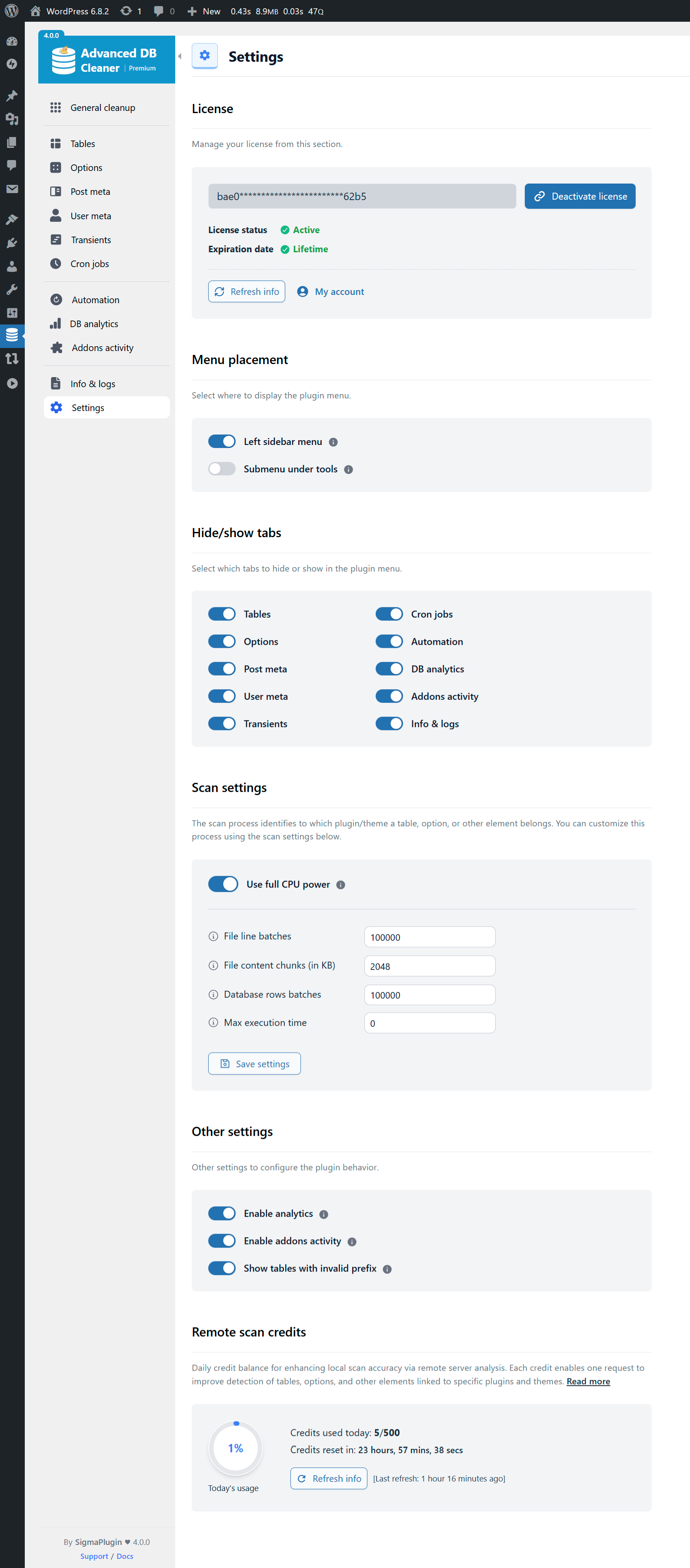Image resolution: width=690 pixels, height=1568 pixels.
Task: Toggle Submenu under tools switch
Action: 221,469
